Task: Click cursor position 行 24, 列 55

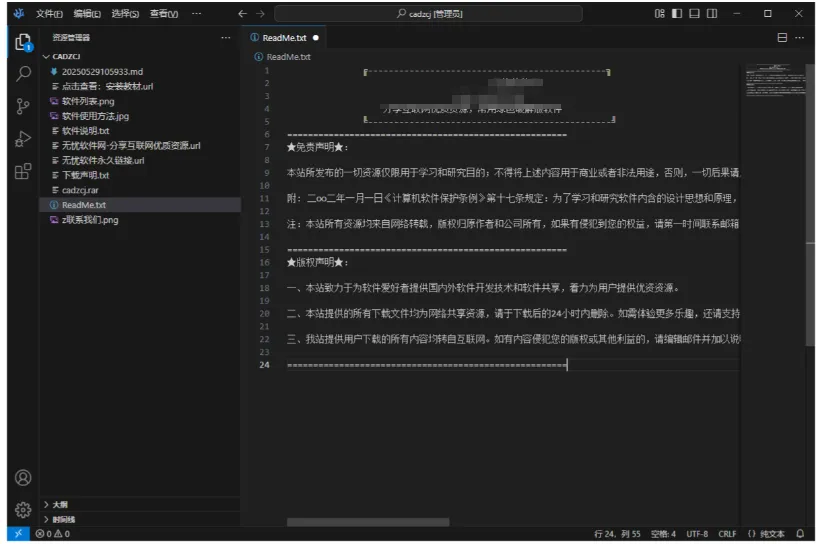Action: pyautogui.click(x=617, y=533)
